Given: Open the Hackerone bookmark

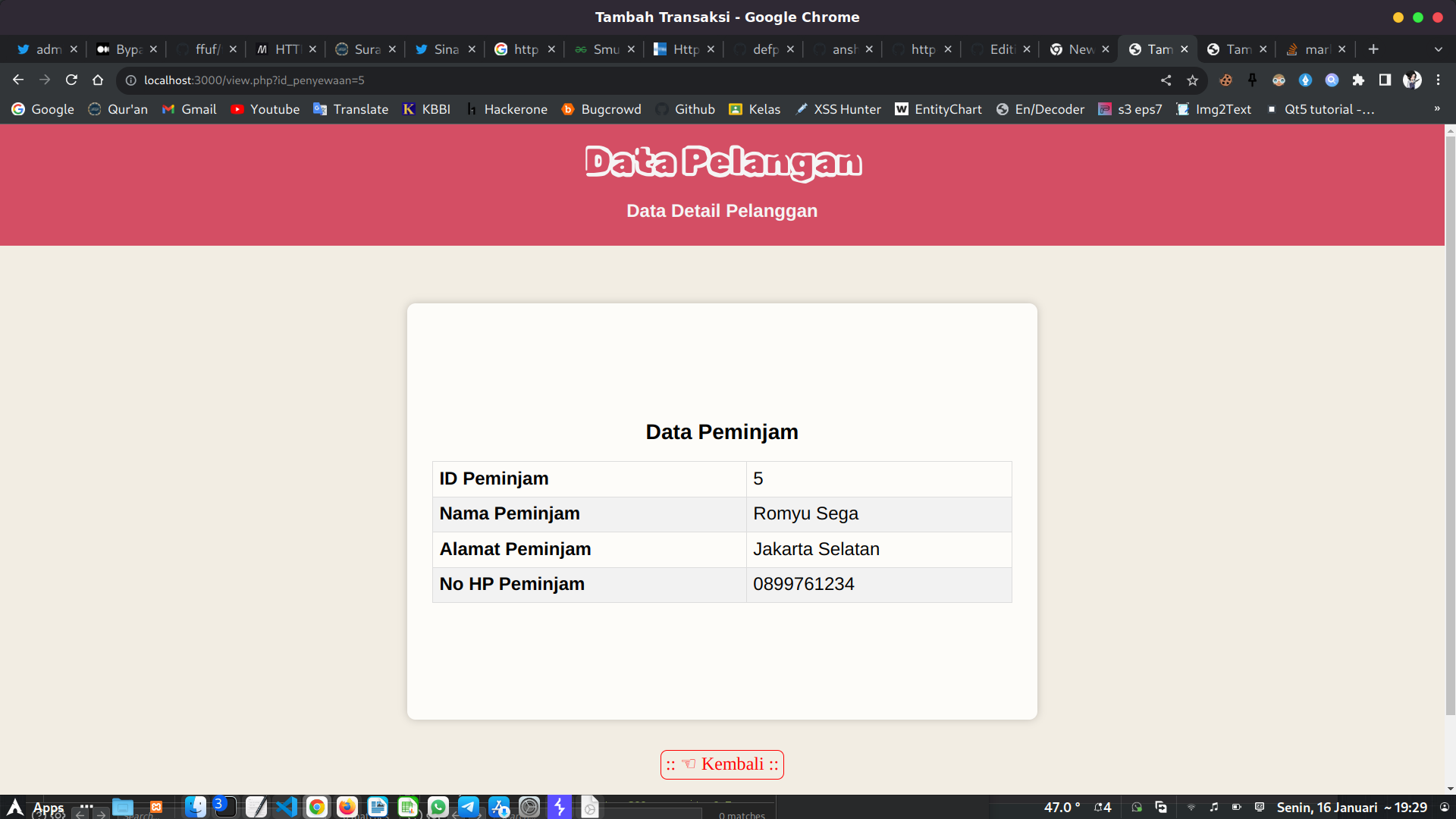Looking at the screenshot, I should 507,109.
